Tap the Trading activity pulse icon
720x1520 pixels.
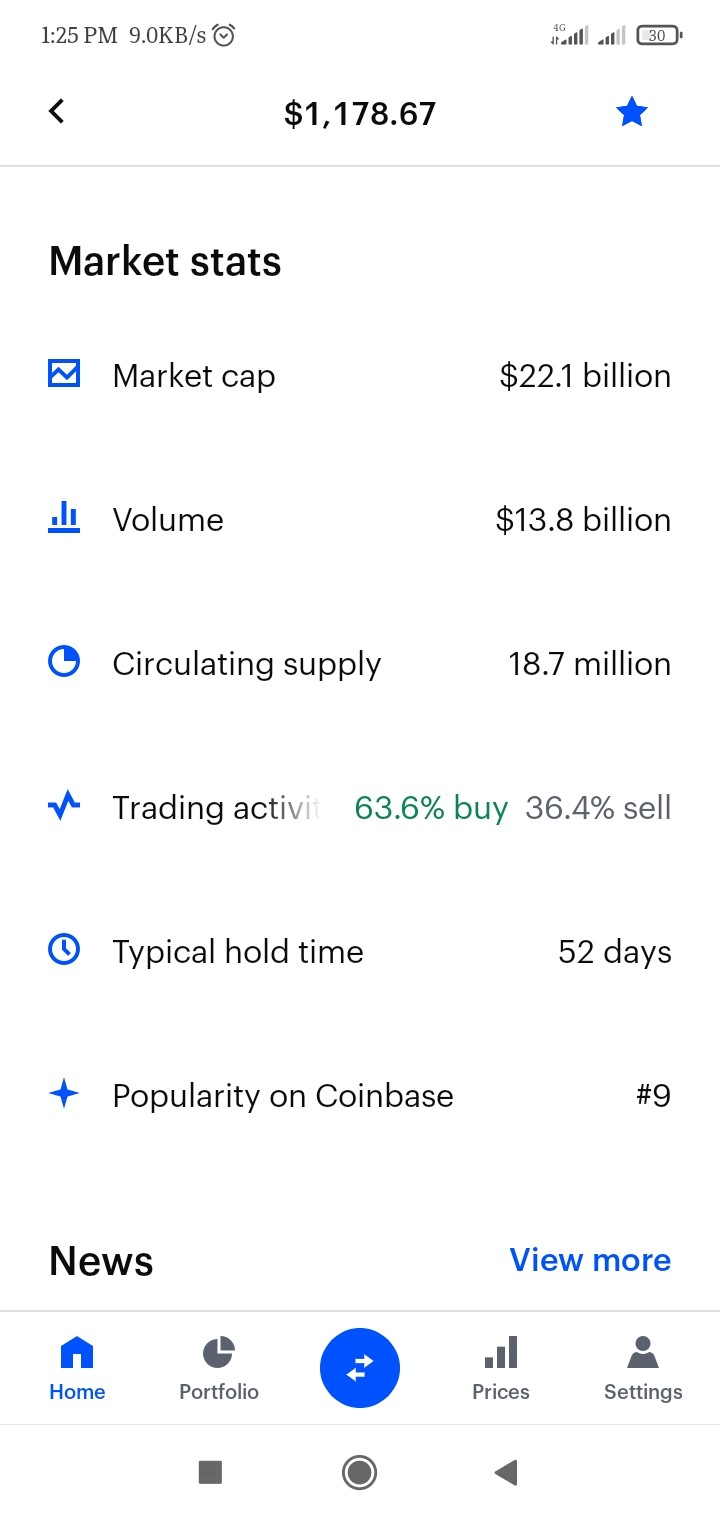tap(64, 806)
